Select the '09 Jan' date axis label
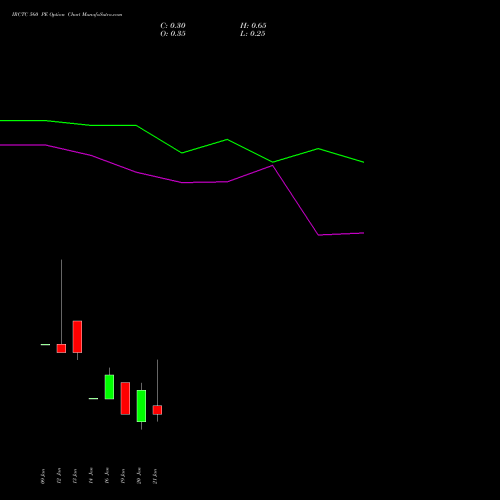500x500 pixels. 43,476
